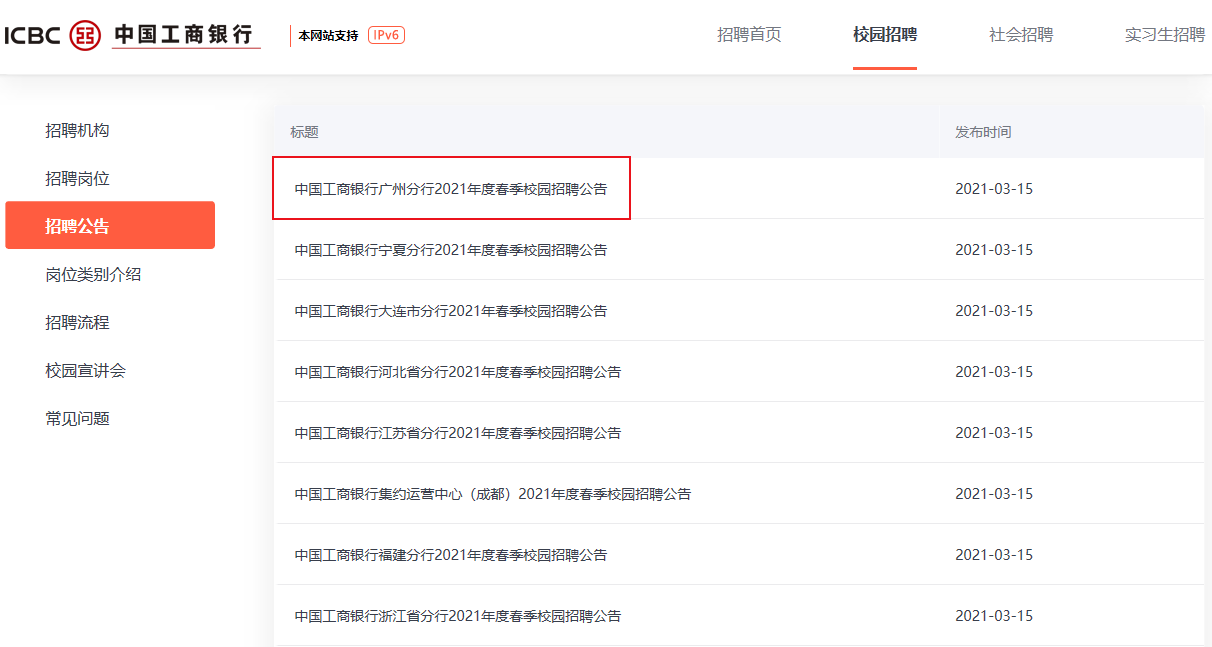Open the 宁夏分行 2021 spring recruitment notice
The height and width of the screenshot is (647, 1212).
450,249
